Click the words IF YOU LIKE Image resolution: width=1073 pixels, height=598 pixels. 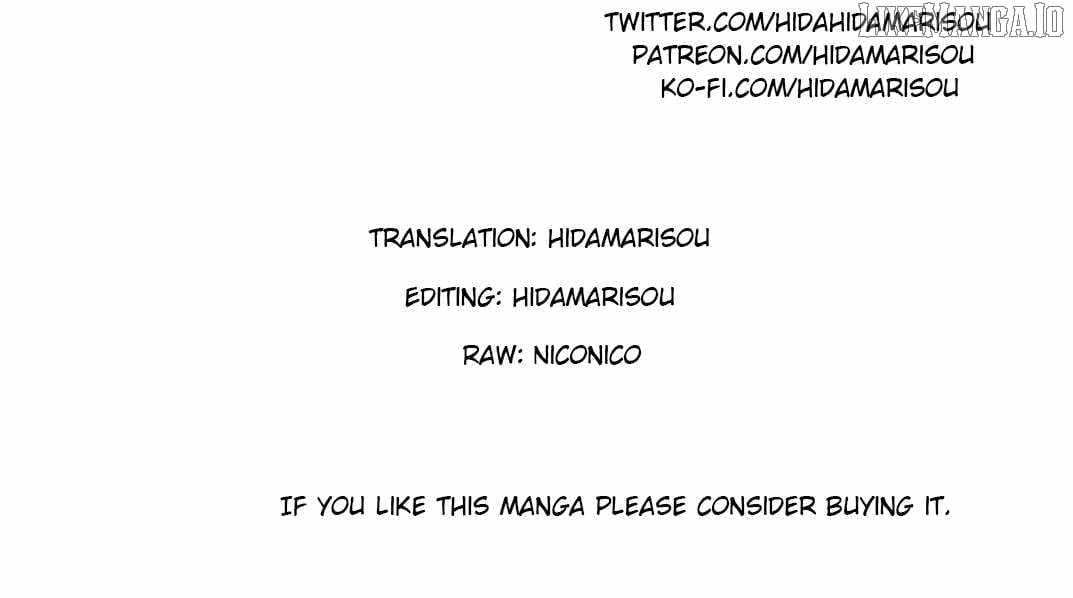[x=353, y=507]
